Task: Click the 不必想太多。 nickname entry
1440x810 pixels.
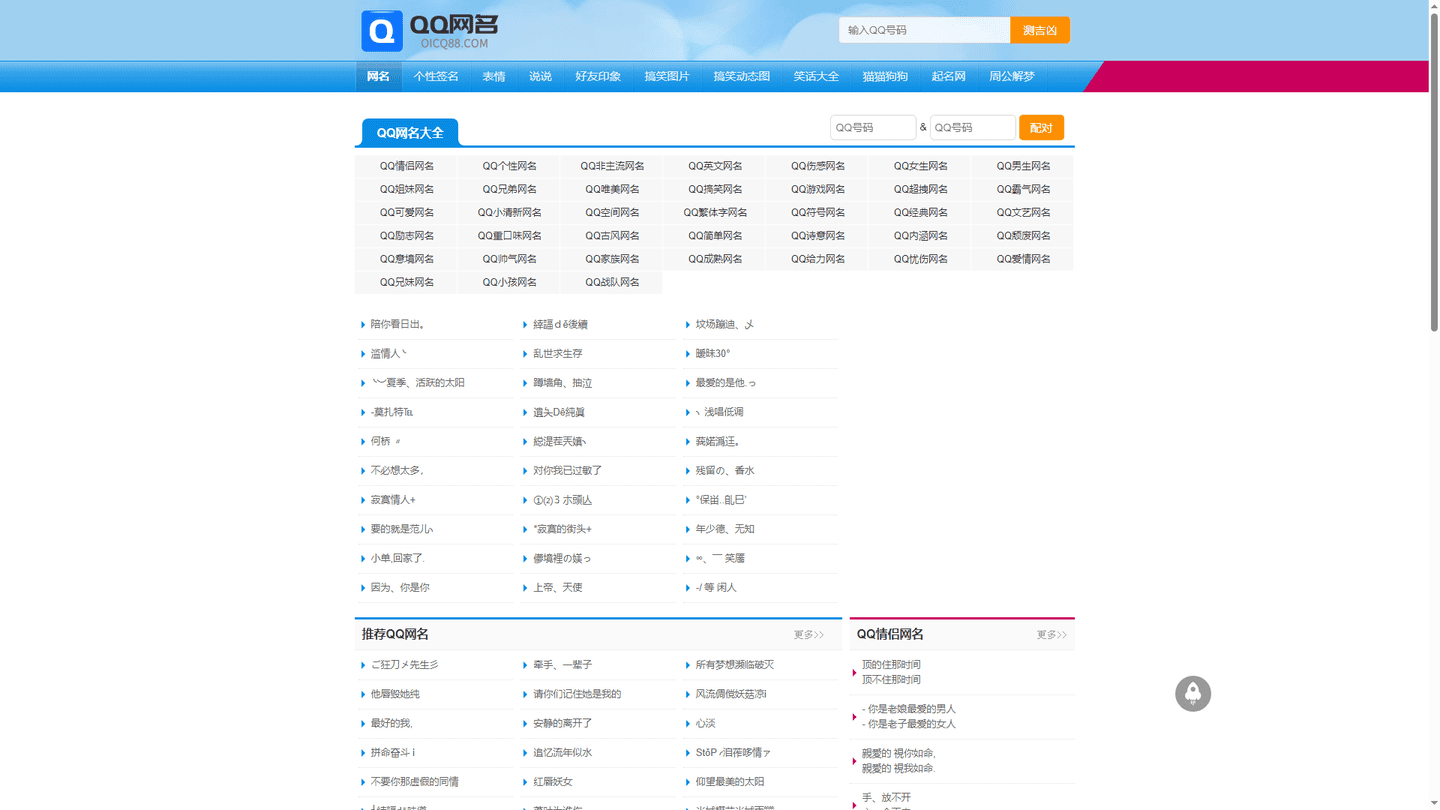Action: (398, 470)
